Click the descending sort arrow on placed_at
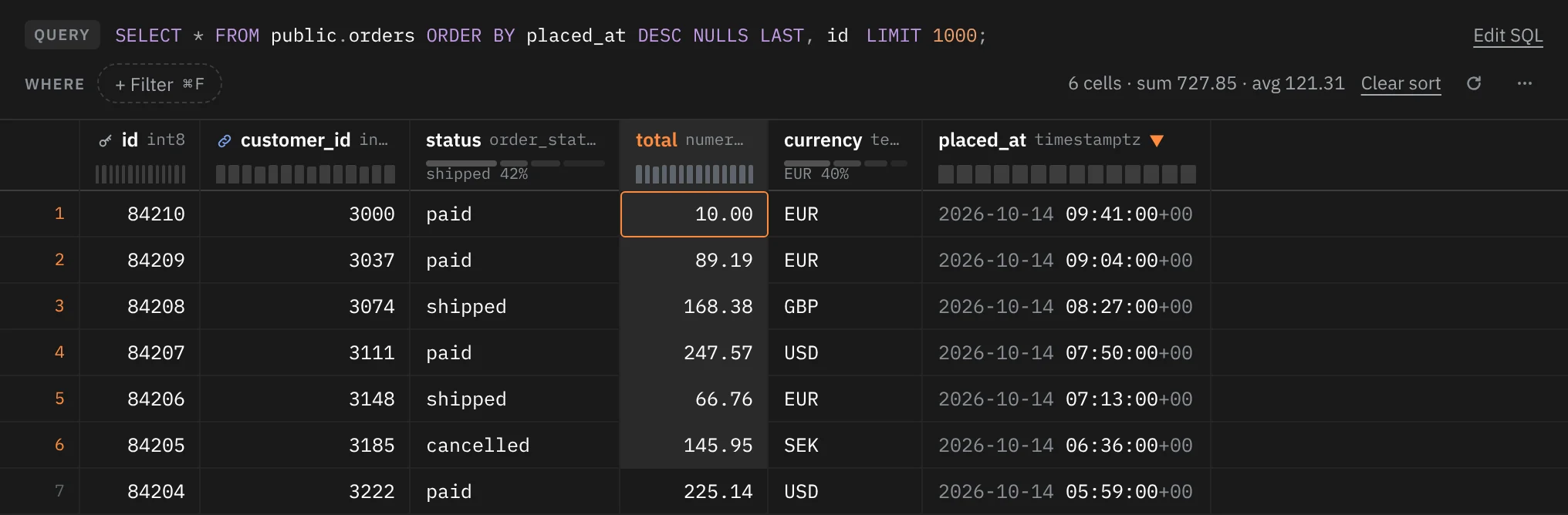The image size is (1568, 515). [x=1156, y=140]
